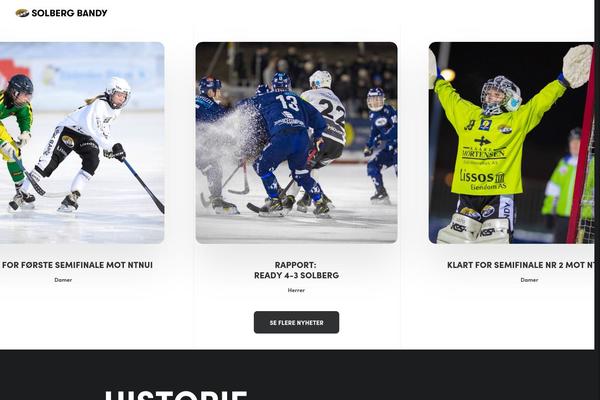Open the RAPPORT: READY 4-3 SOLBERG headline
The image size is (600, 400).
[x=297, y=270]
